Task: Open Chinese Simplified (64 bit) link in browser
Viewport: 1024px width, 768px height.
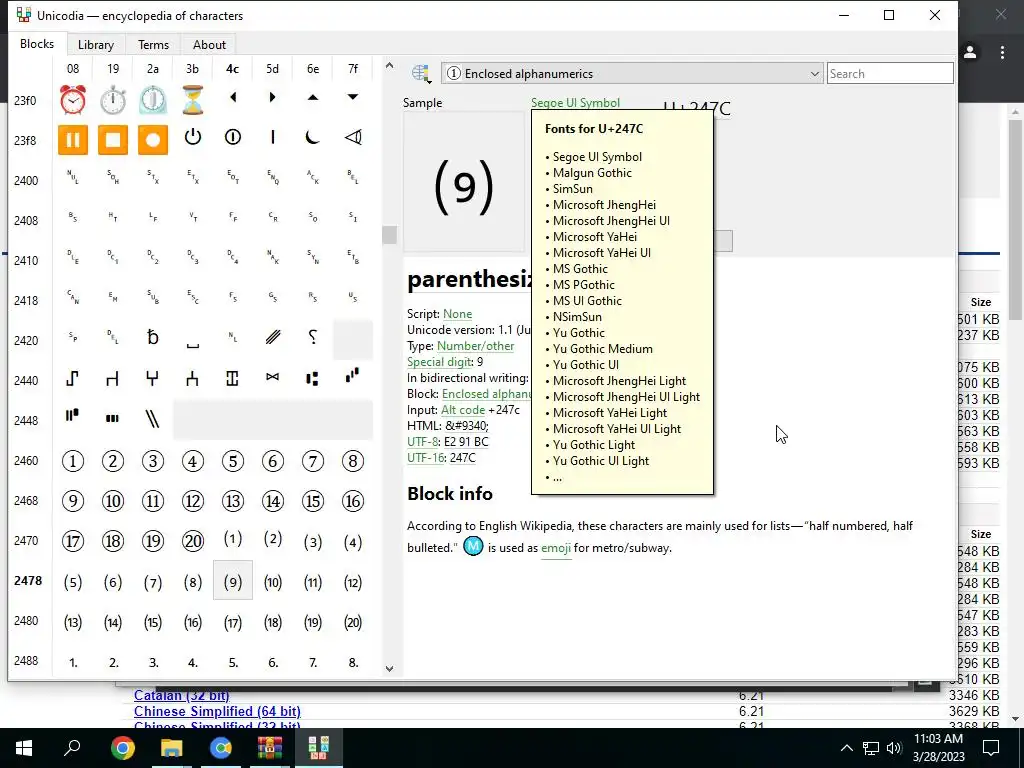Action: 217,711
